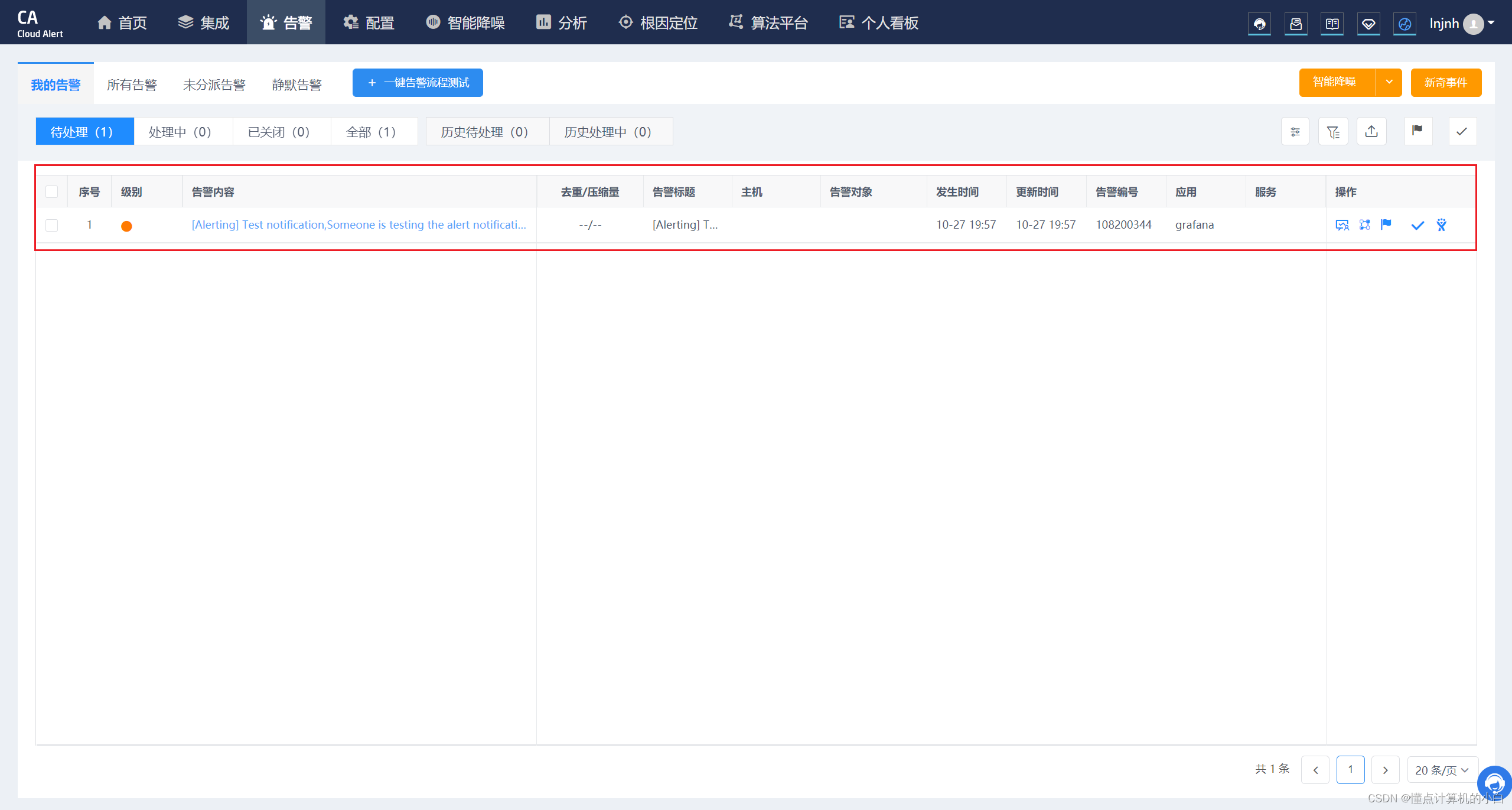Viewport: 1512px width, 810px height.
Task: Click 一键告警流程测试 button
Action: pyautogui.click(x=418, y=82)
